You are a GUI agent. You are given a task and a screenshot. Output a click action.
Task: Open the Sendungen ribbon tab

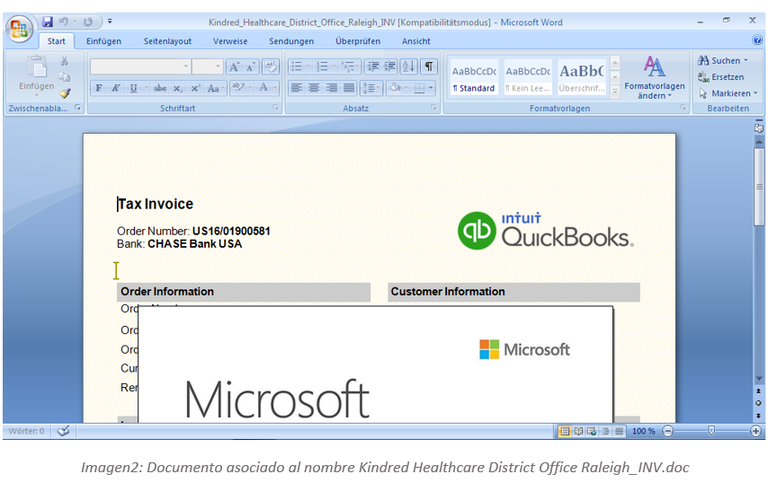[x=291, y=41]
